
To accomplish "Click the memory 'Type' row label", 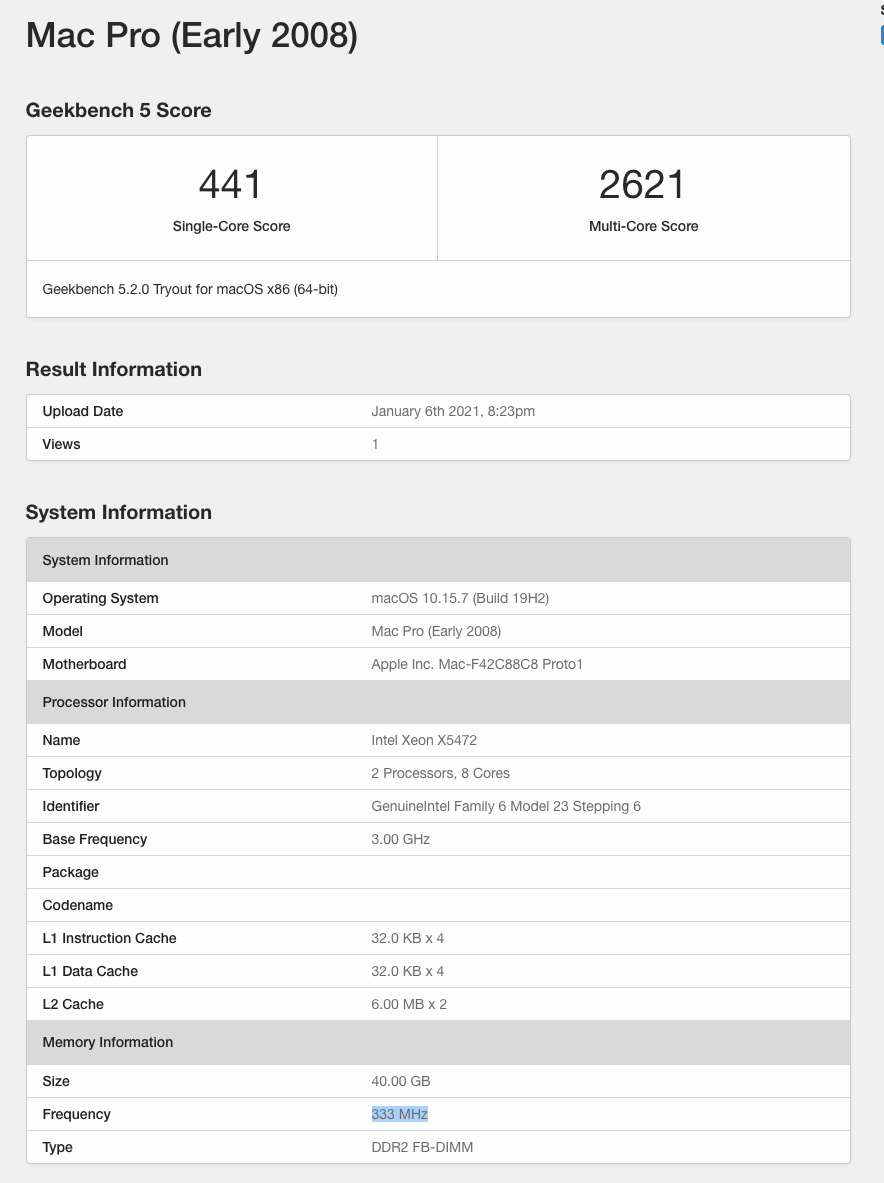I will [58, 1148].
